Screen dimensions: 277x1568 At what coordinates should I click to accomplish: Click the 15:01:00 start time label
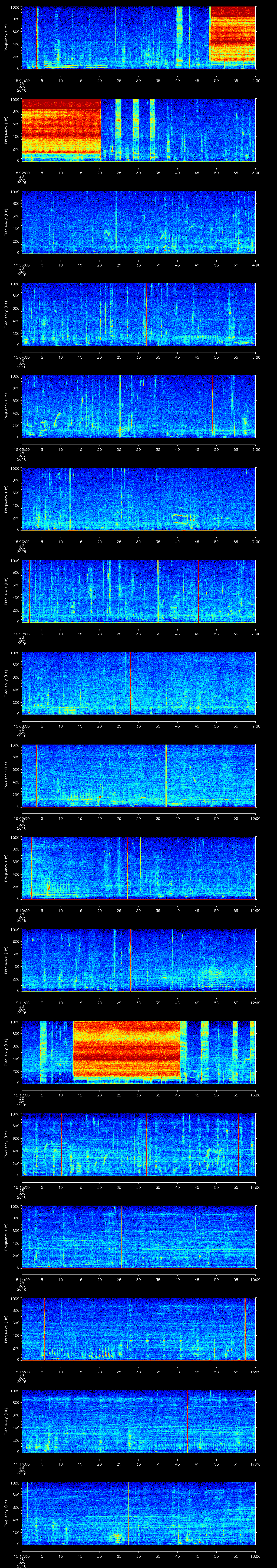[21, 80]
